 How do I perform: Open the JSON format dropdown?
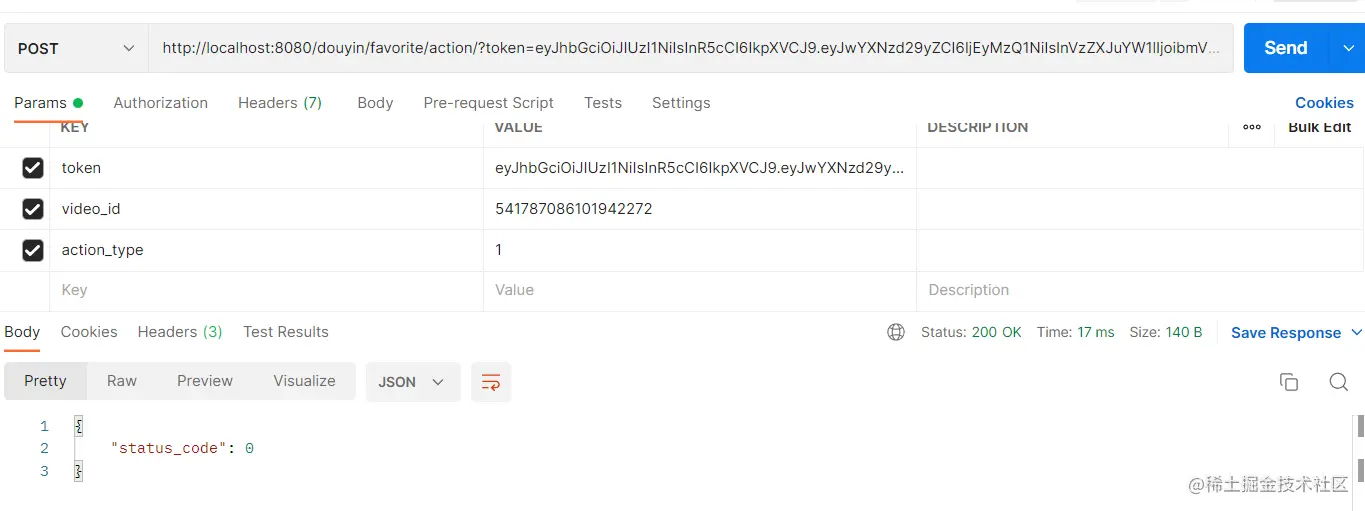(412, 382)
